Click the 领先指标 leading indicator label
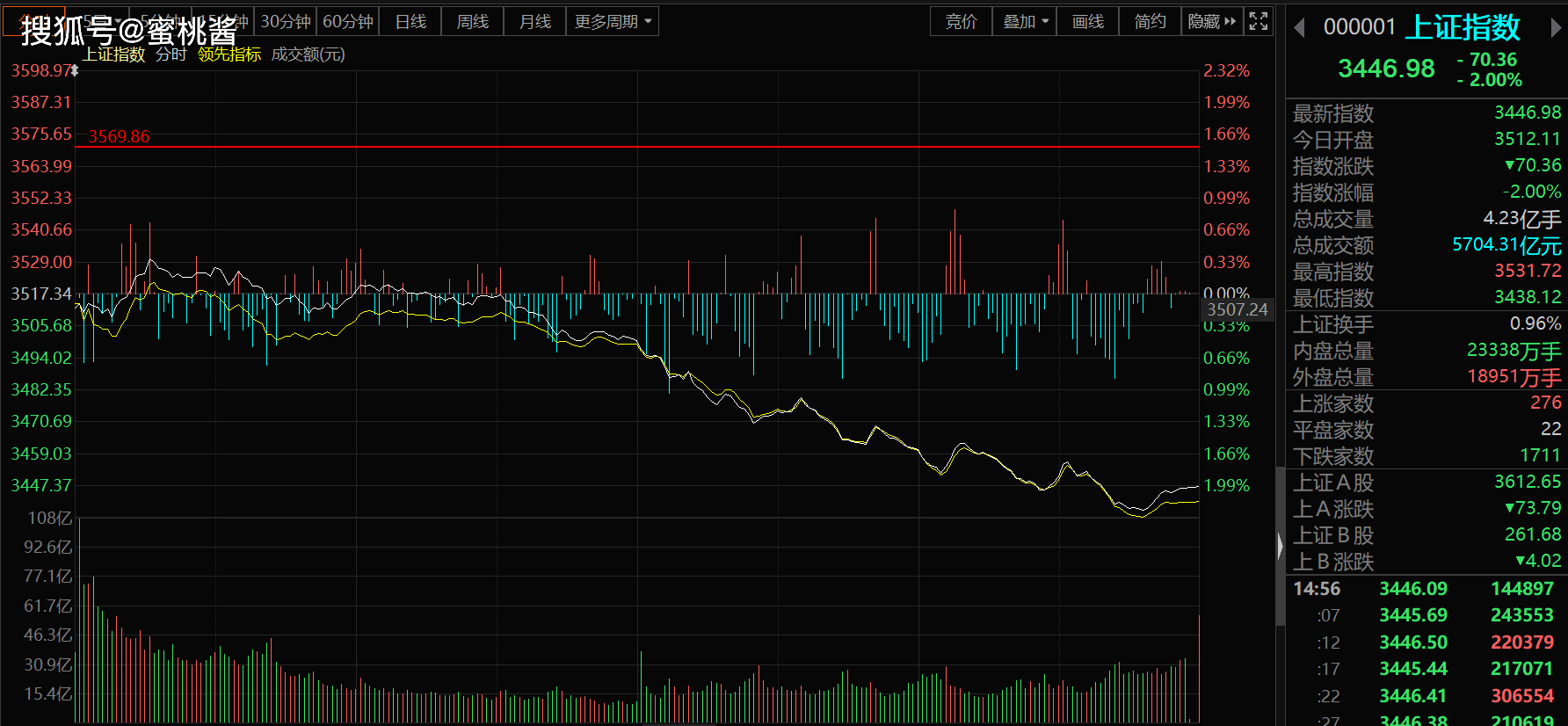 (229, 54)
